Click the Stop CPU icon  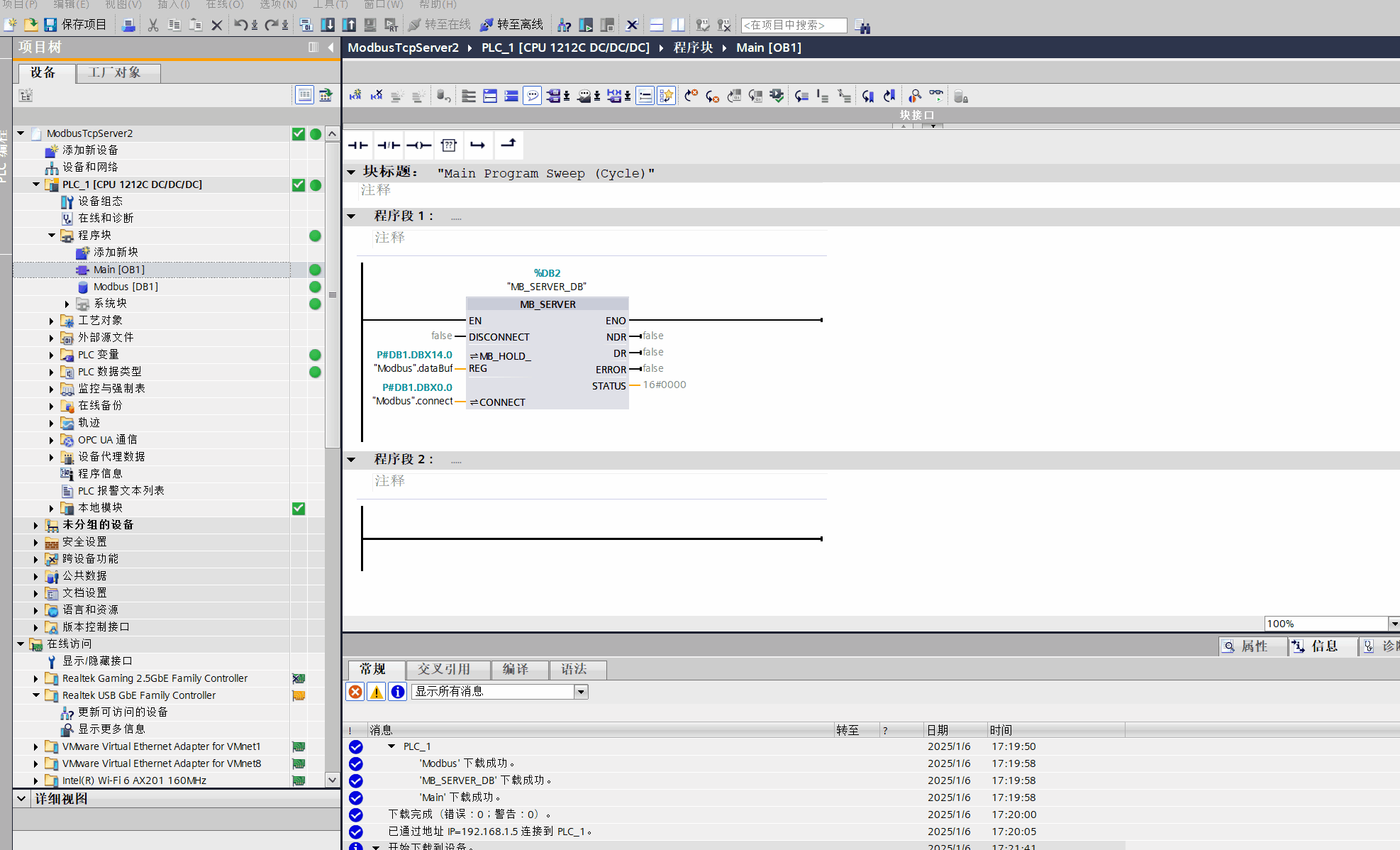(607, 25)
